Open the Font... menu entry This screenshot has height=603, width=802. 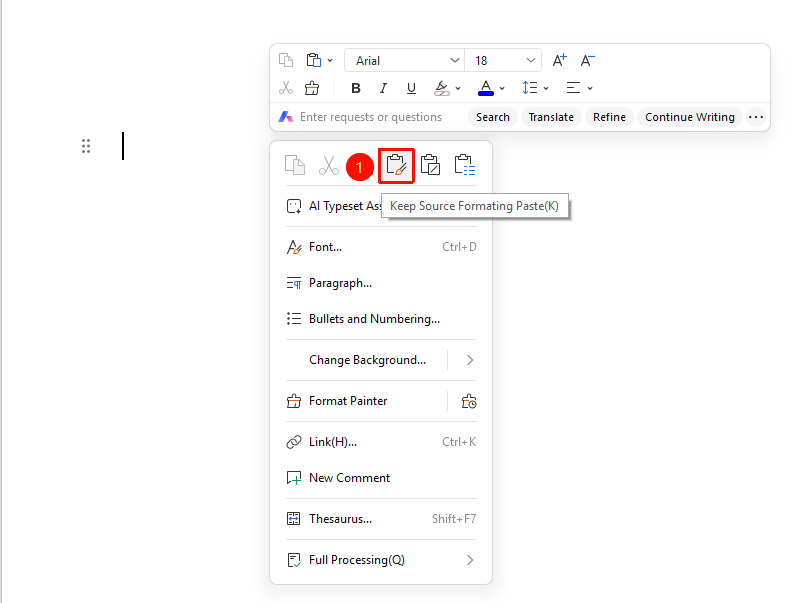point(381,247)
